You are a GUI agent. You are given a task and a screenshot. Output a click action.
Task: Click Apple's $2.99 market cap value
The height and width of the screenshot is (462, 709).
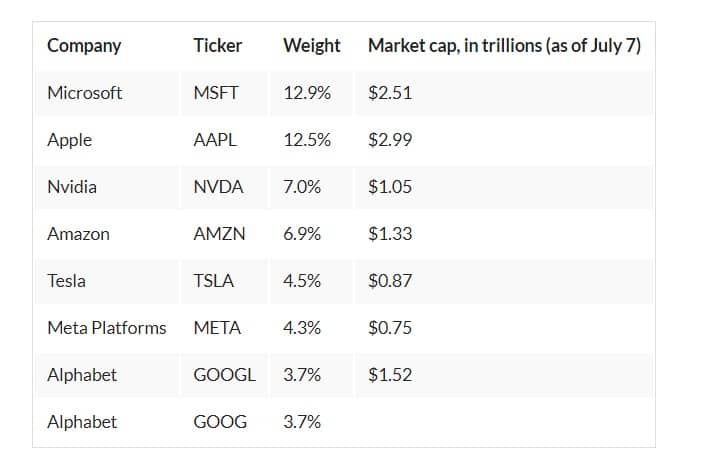pyautogui.click(x=390, y=140)
